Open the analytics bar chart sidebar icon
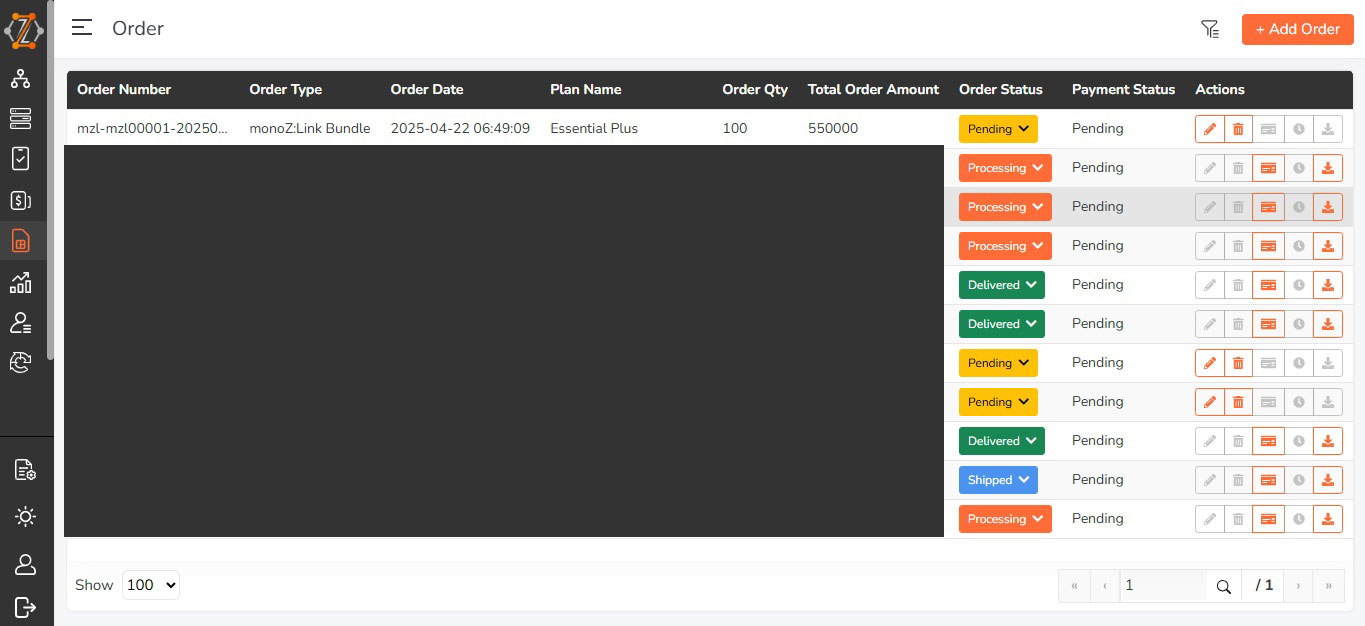The height and width of the screenshot is (626, 1365). click(x=21, y=283)
